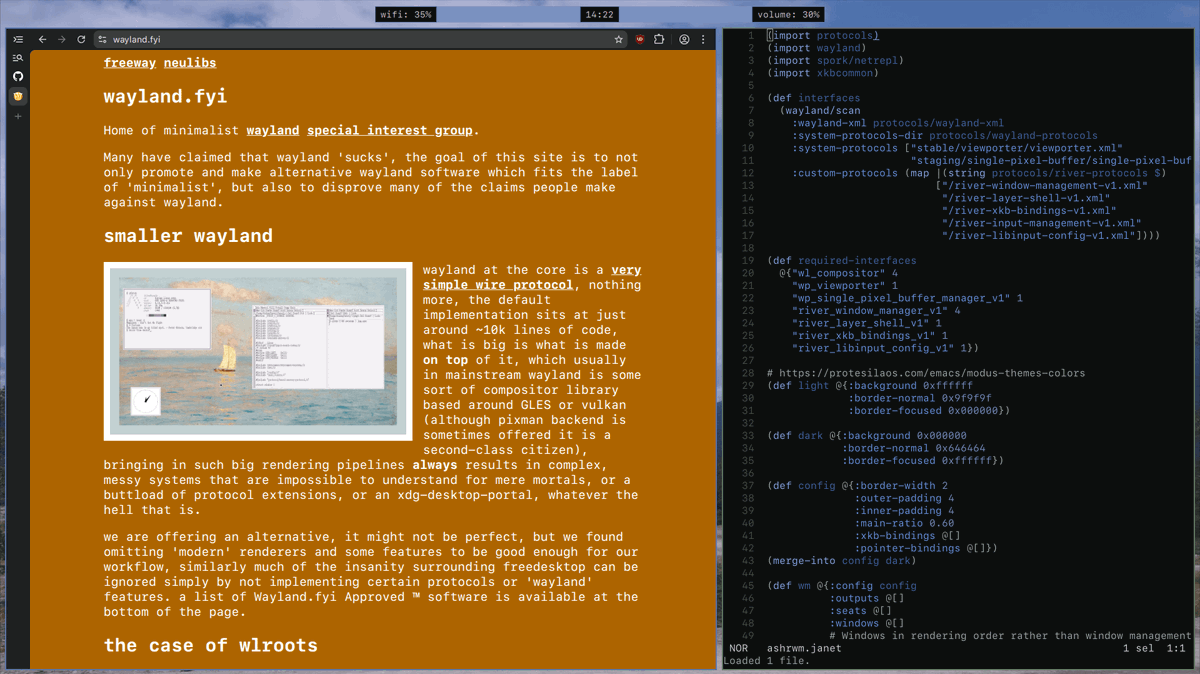Open the three-dot browser menu

click(703, 39)
